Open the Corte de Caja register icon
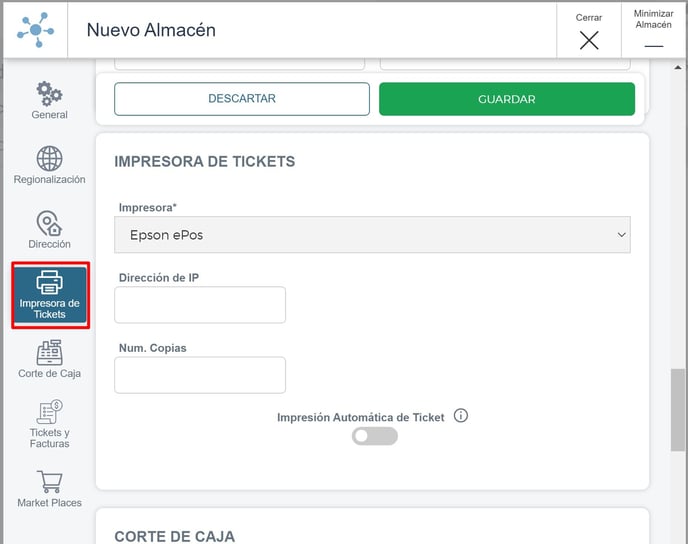 [49, 352]
